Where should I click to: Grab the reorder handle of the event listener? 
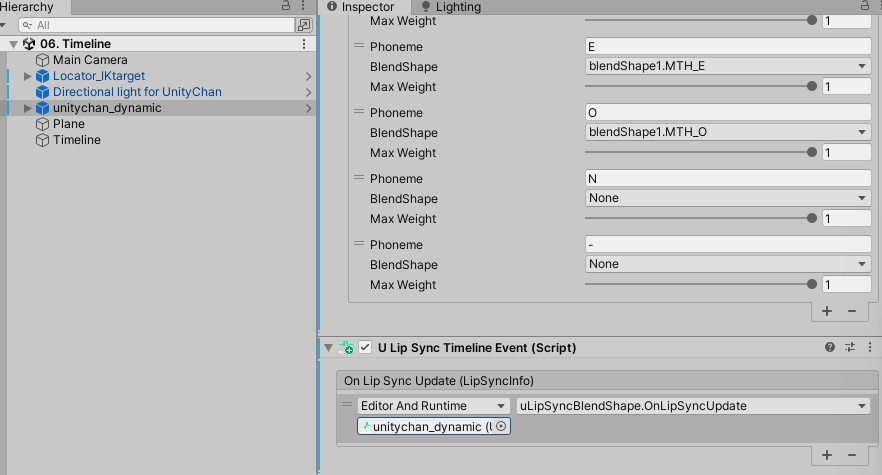[x=347, y=404]
